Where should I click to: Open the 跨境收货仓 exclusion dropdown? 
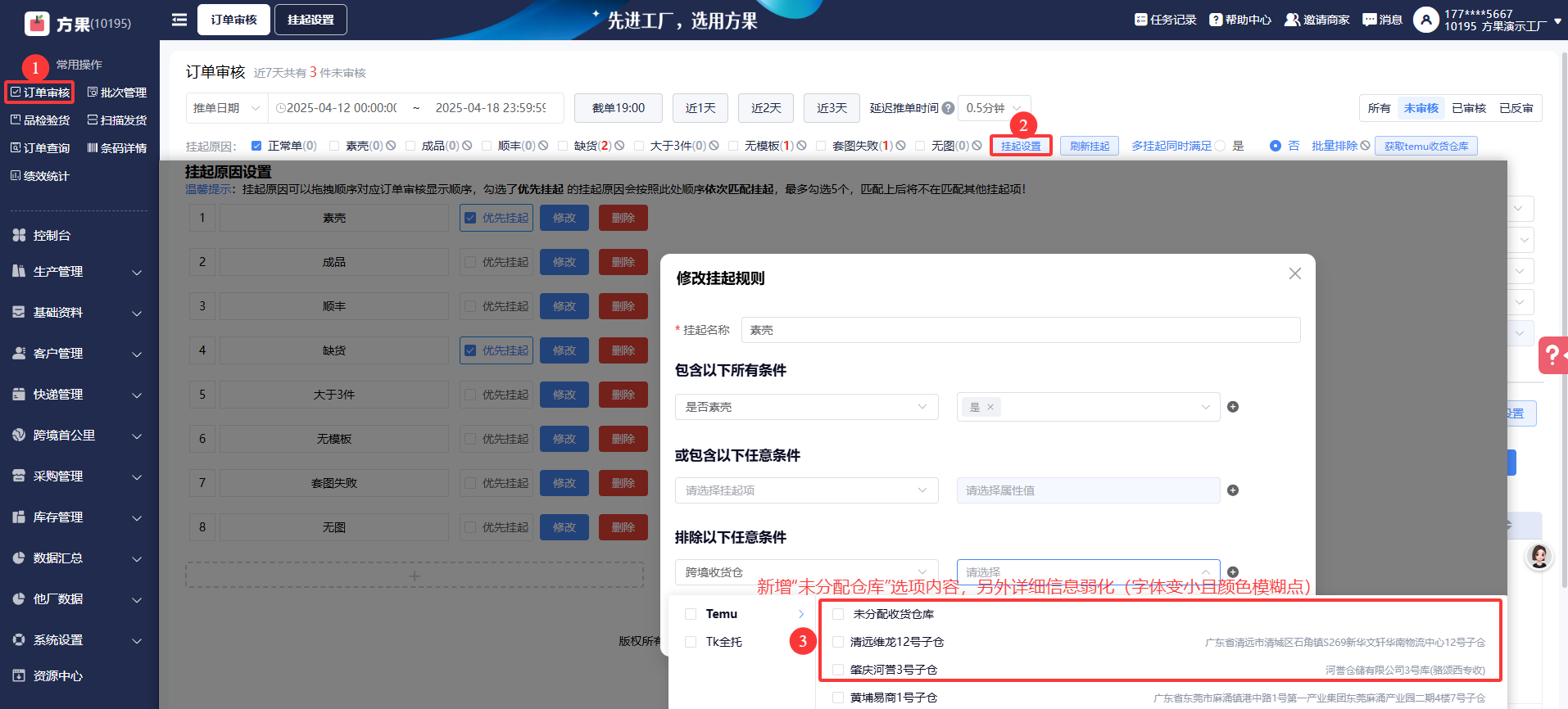(807, 572)
